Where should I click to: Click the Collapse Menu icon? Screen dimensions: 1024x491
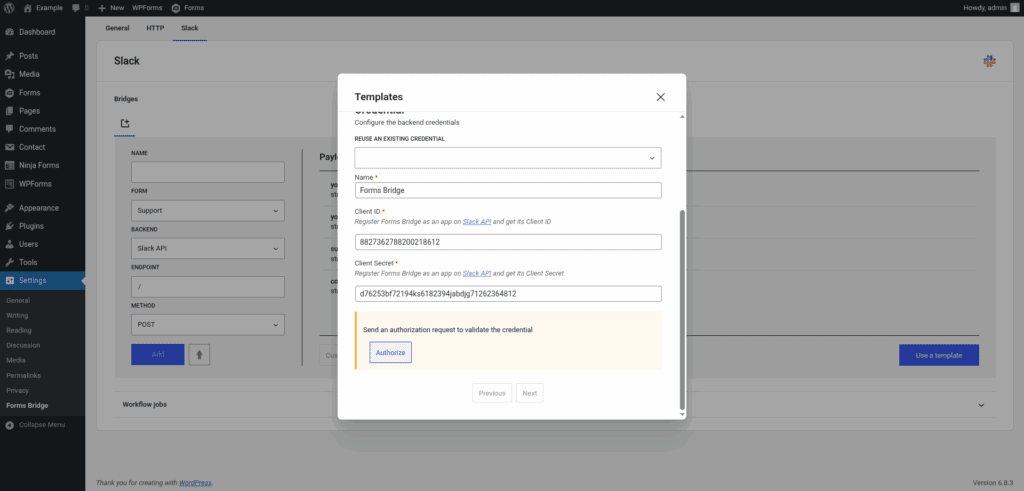point(9,424)
